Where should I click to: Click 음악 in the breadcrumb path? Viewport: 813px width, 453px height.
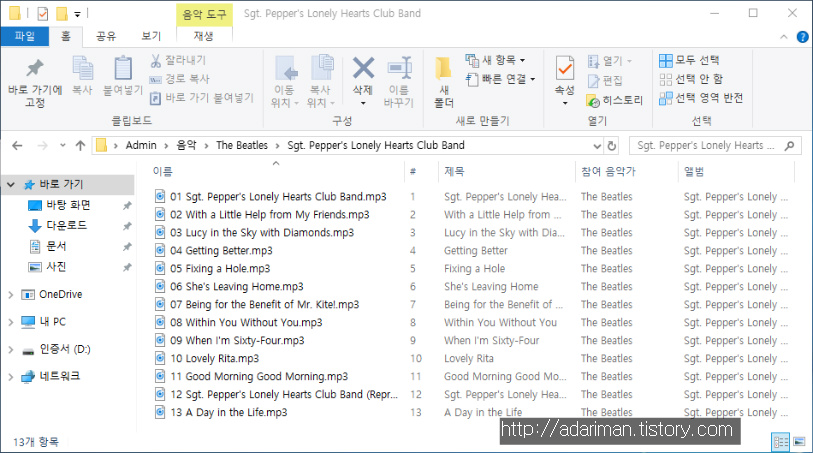coord(187,146)
